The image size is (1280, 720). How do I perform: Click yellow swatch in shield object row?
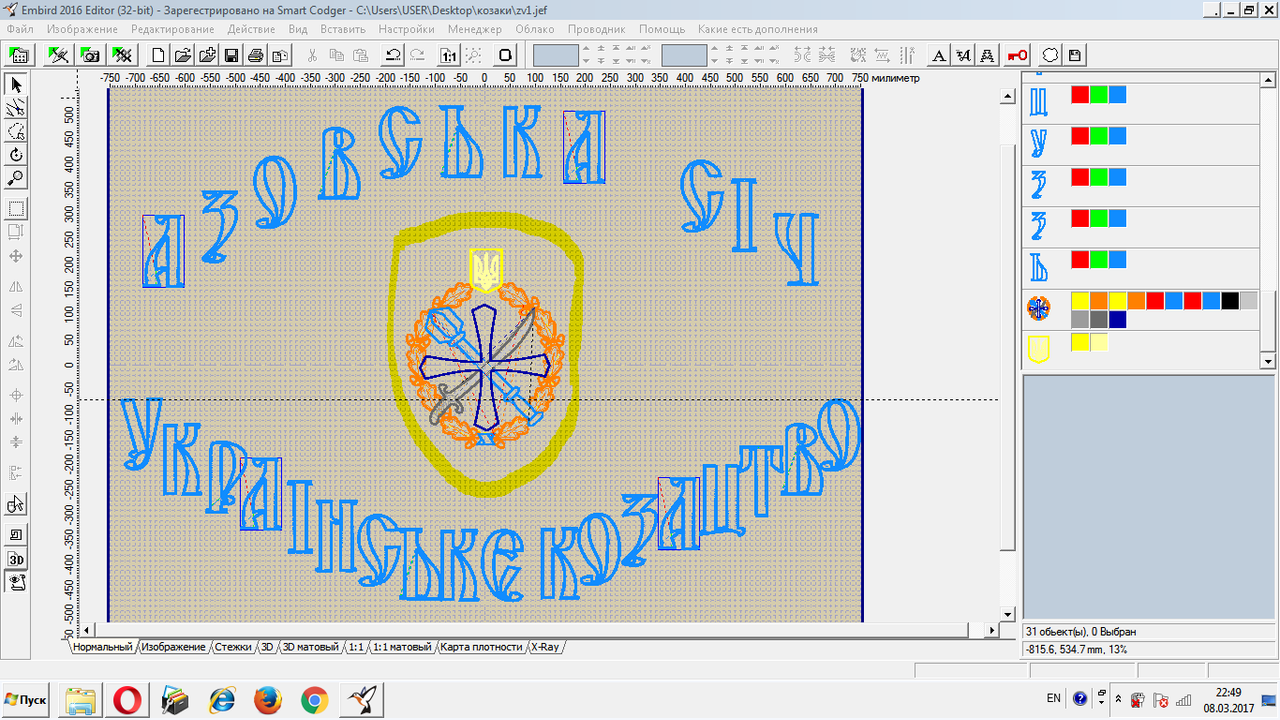click(1080, 342)
